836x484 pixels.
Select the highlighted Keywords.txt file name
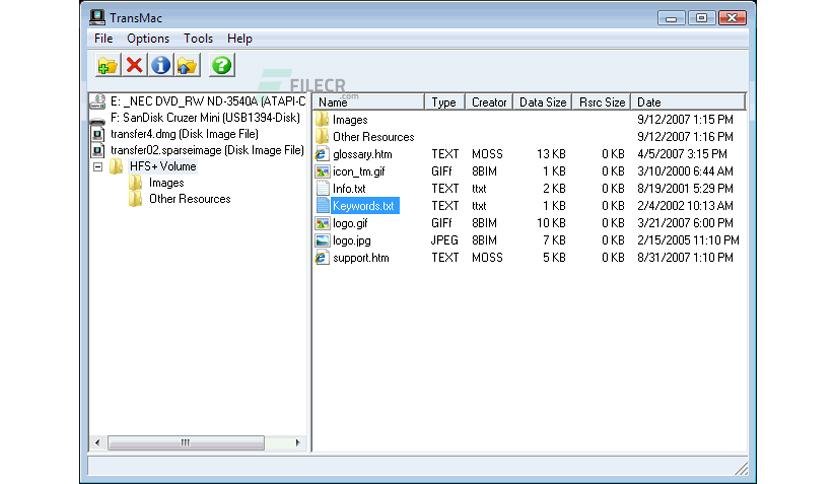click(365, 206)
